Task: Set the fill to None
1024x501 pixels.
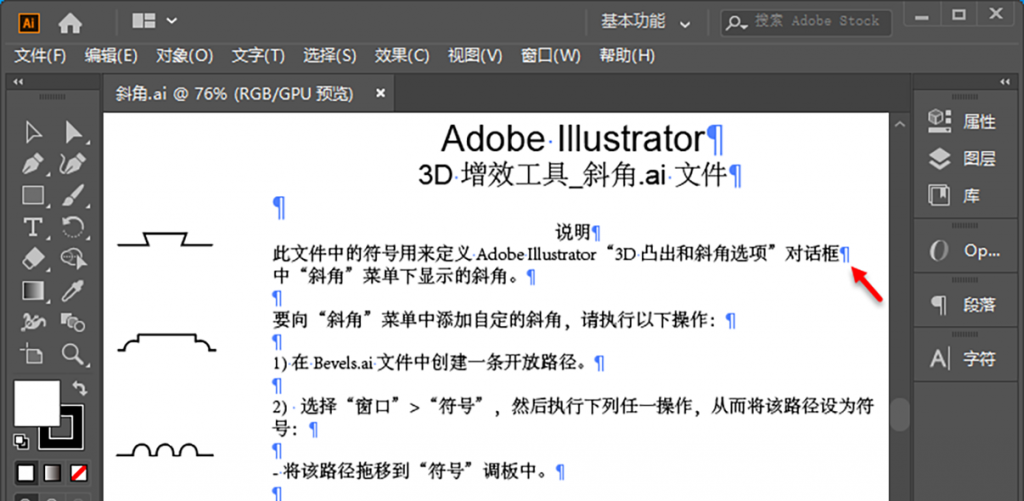Action: (77, 472)
